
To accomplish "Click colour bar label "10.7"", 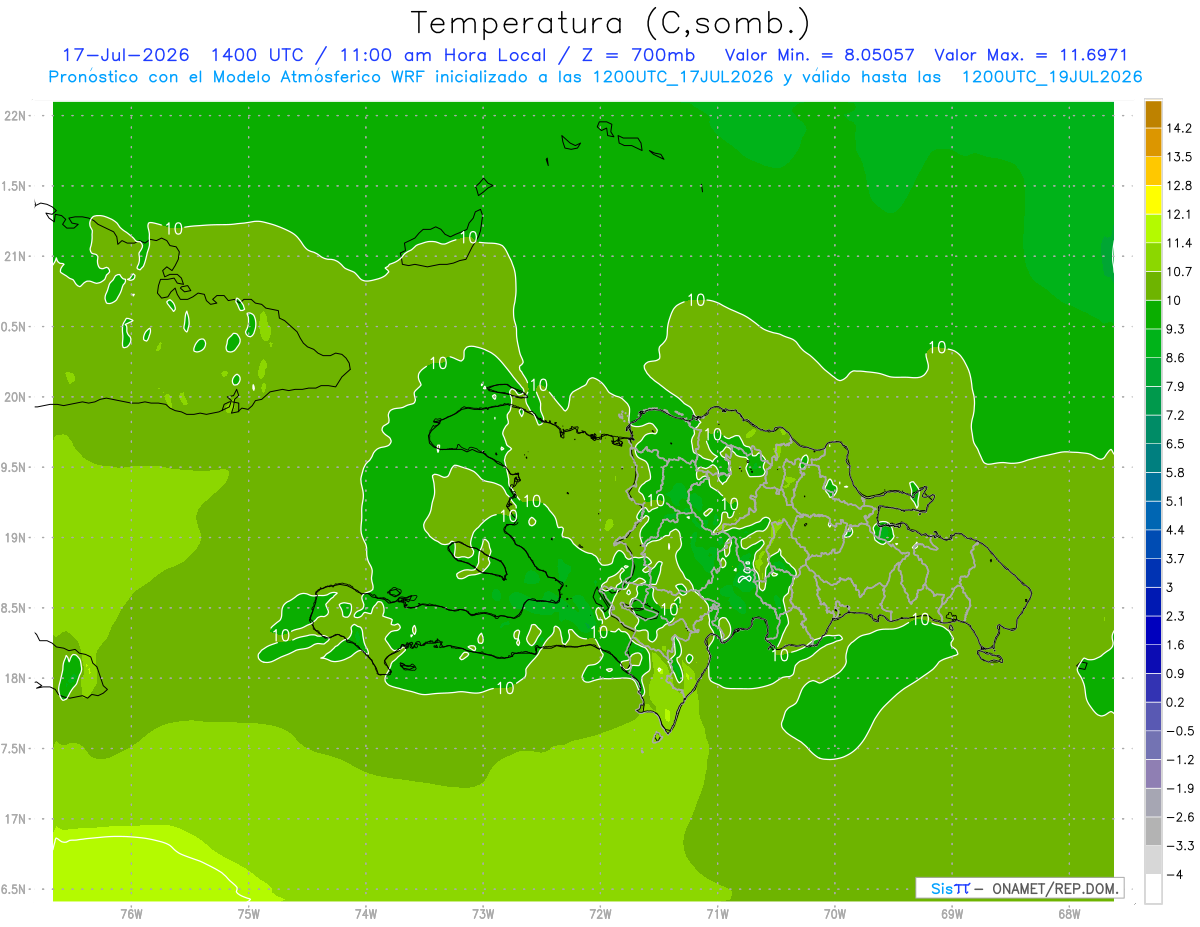I will [1180, 271].
